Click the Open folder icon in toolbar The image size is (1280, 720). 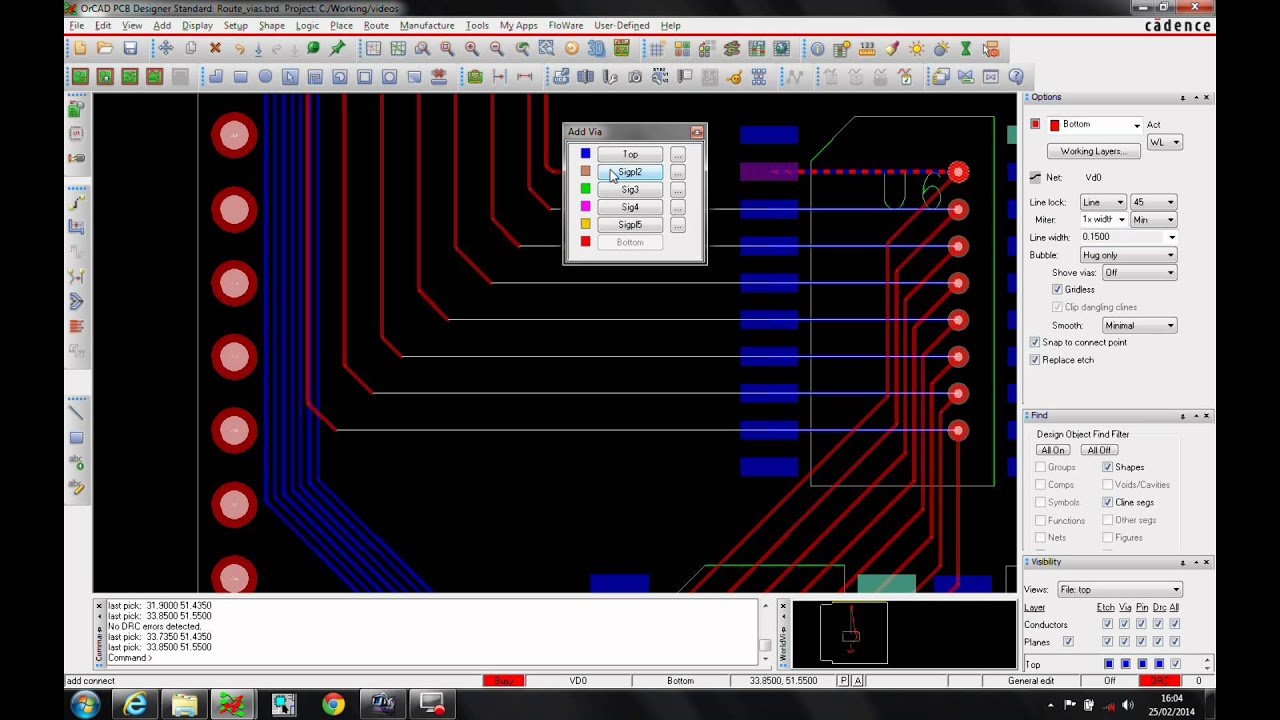[105, 48]
